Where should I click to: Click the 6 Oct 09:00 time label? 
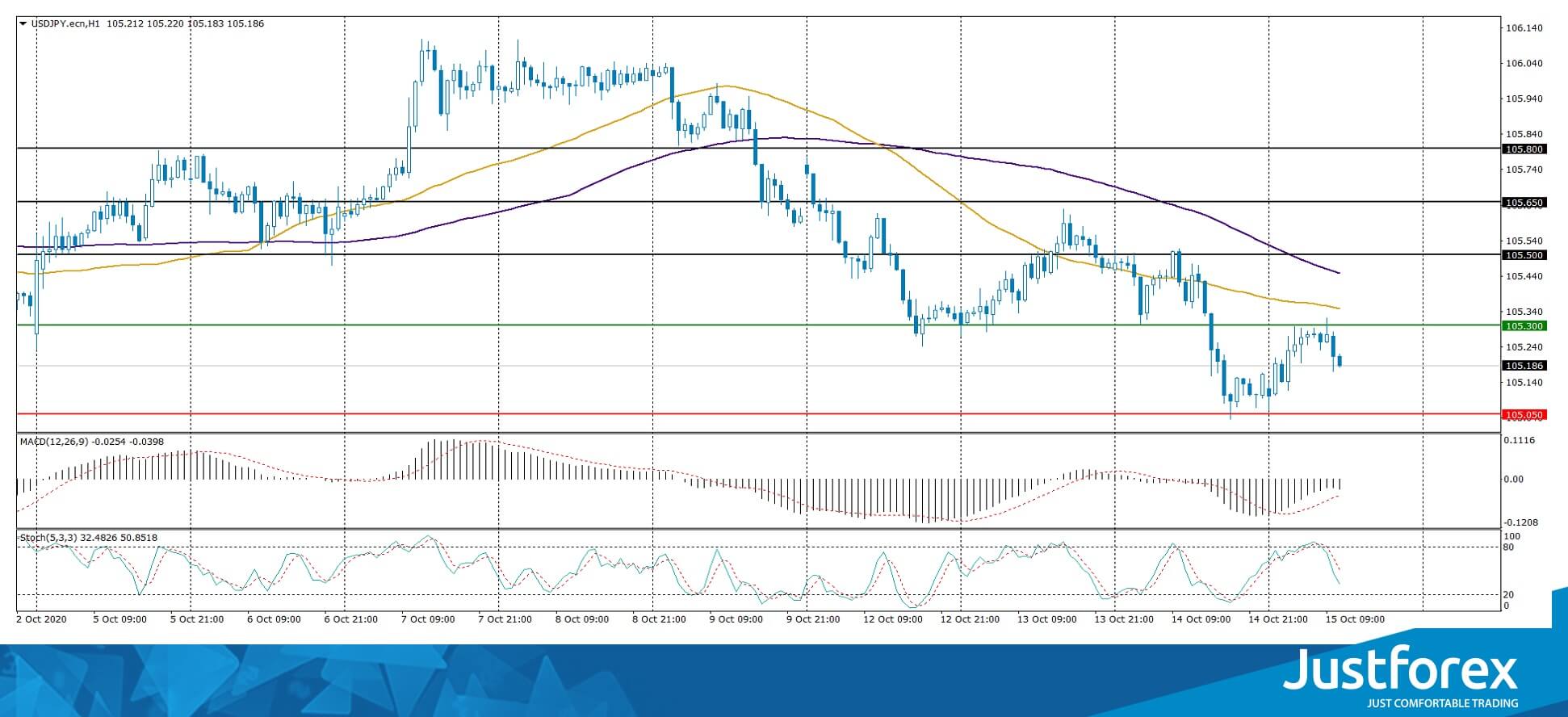[x=275, y=620]
